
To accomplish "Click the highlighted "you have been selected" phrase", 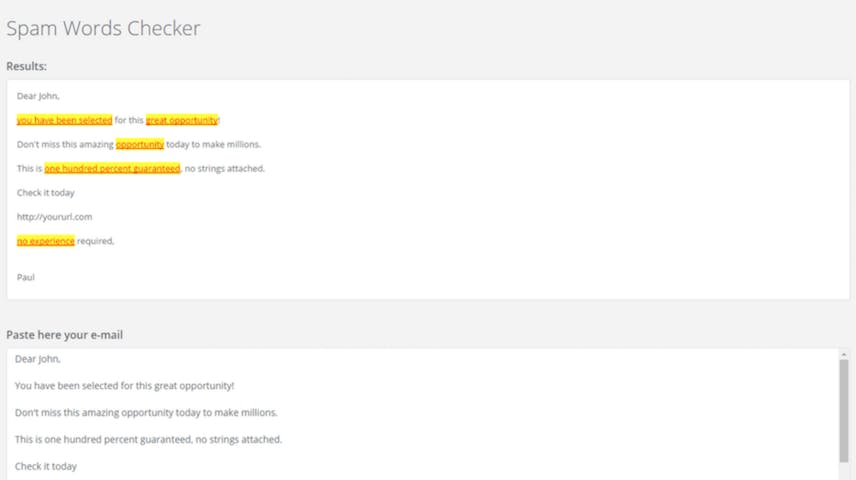I will pos(64,120).
